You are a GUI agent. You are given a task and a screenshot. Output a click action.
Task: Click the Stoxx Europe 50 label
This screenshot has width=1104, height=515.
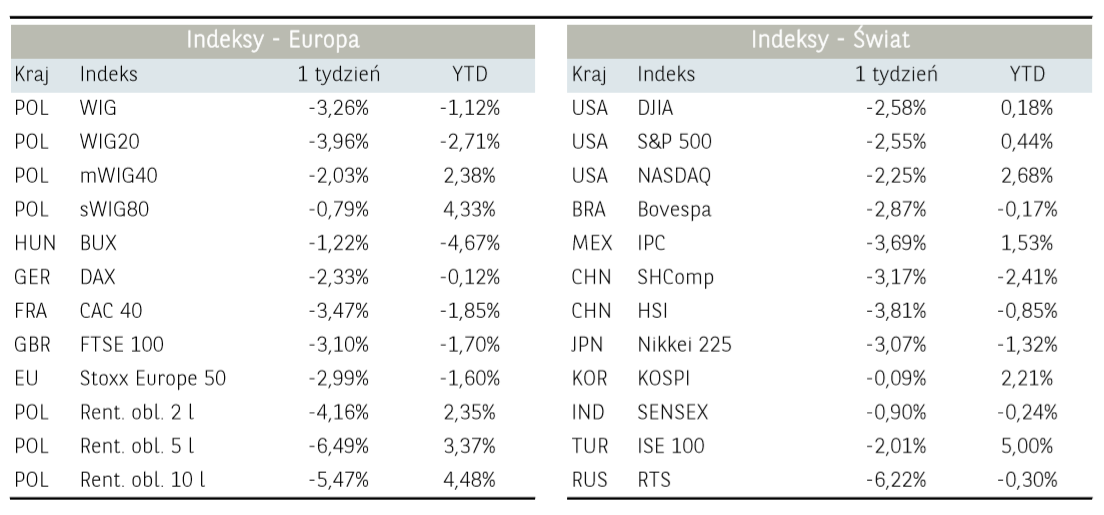pos(152,379)
